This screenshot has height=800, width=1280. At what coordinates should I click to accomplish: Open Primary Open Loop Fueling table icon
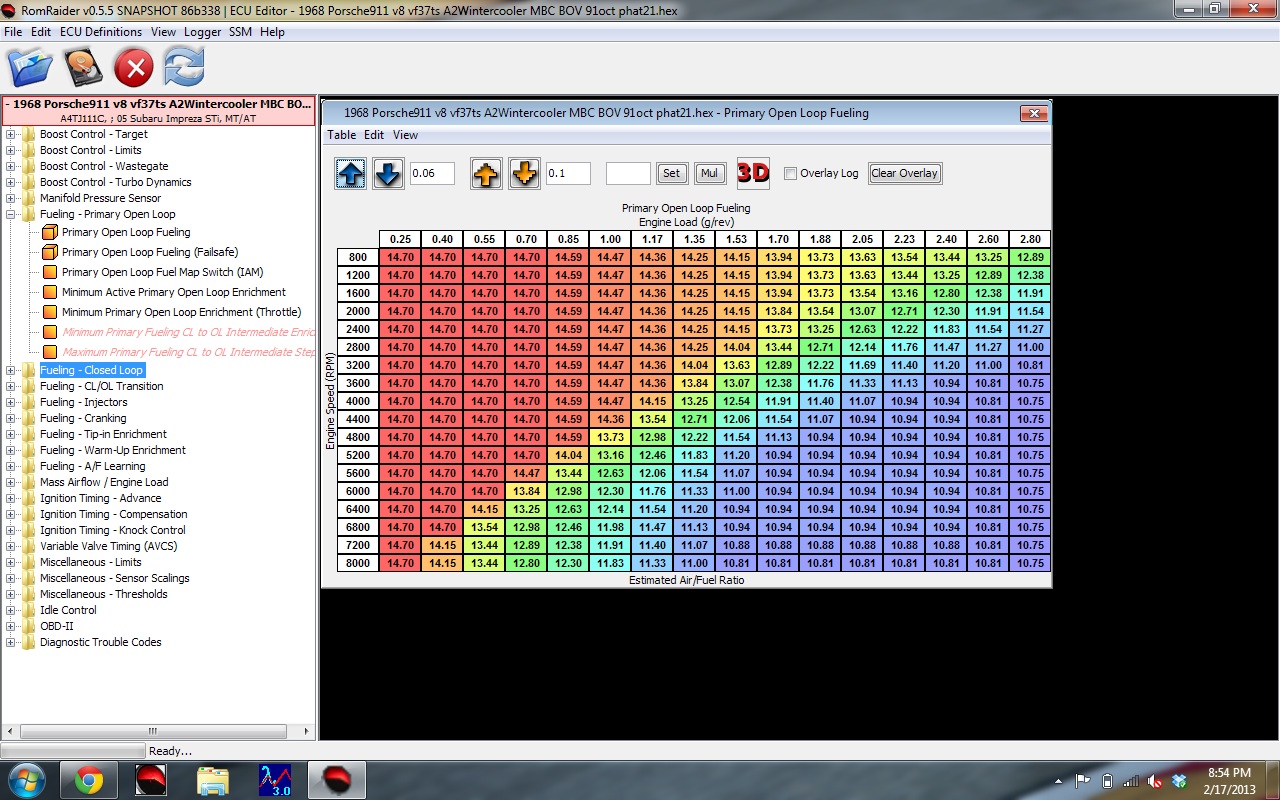point(50,232)
